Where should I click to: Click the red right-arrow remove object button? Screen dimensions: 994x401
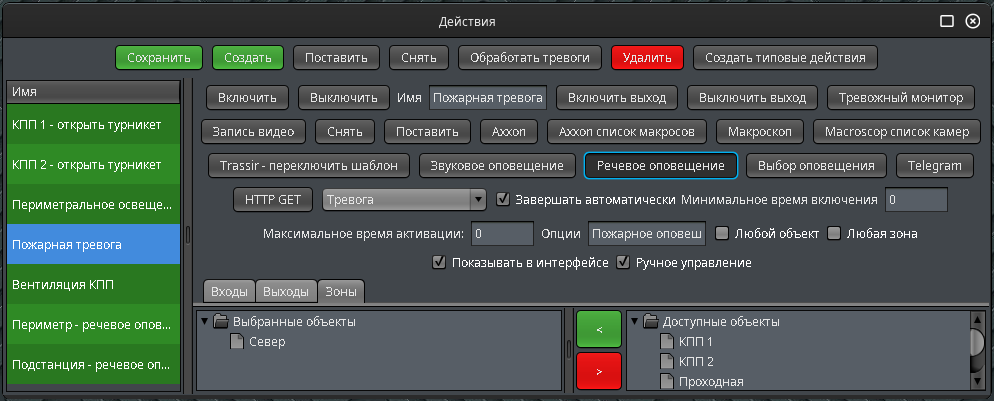tap(599, 371)
